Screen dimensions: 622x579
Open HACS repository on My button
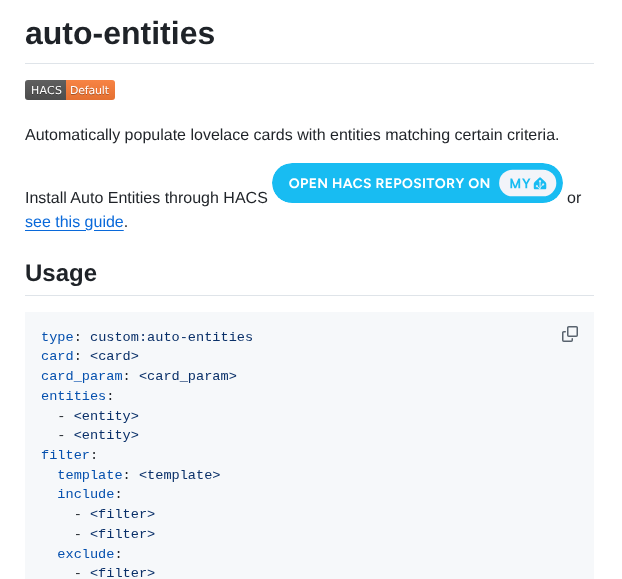click(x=417, y=183)
